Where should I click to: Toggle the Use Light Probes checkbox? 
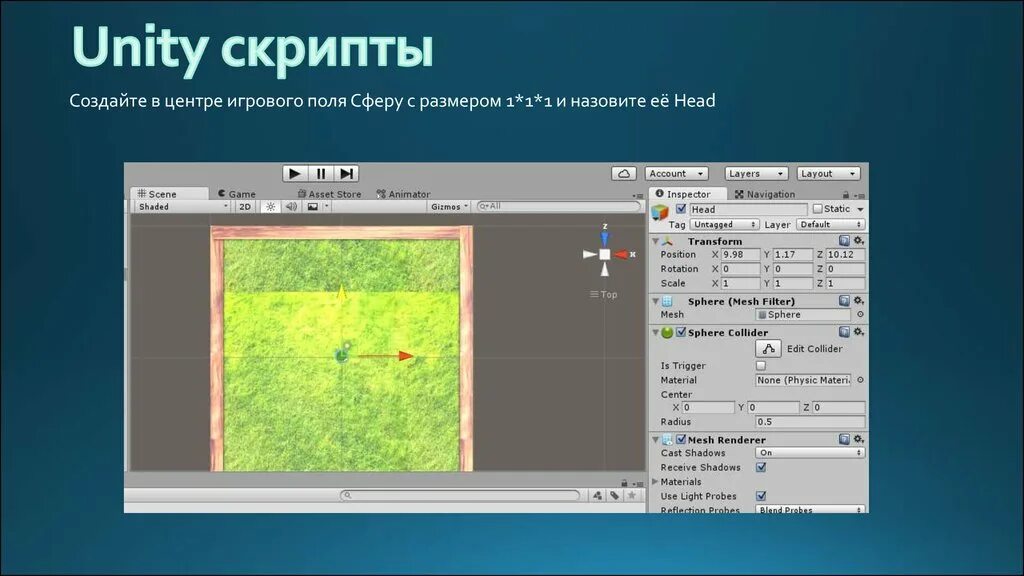(x=761, y=496)
